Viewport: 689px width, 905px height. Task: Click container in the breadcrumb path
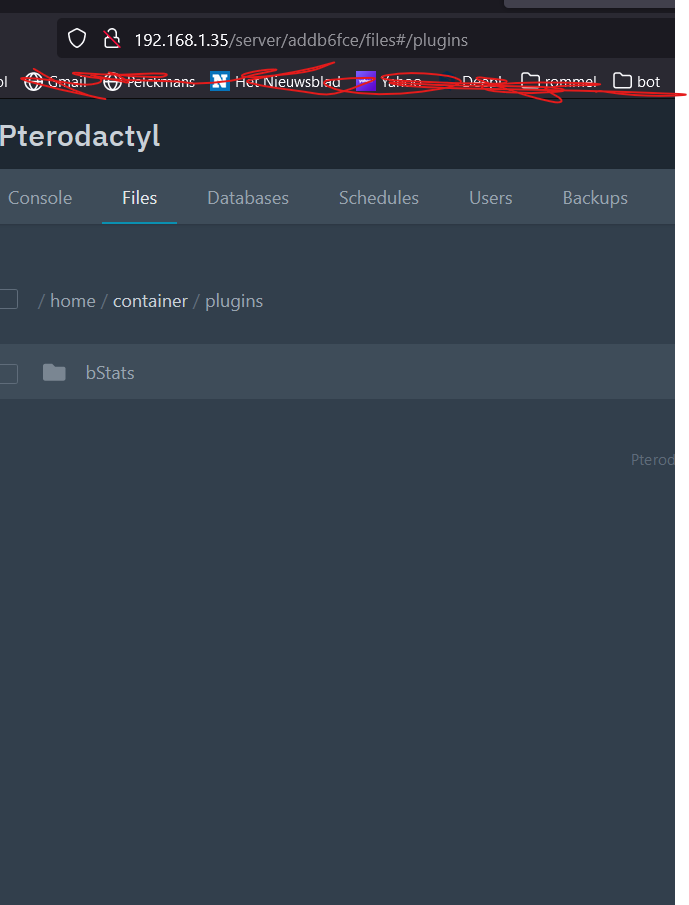[x=150, y=300]
